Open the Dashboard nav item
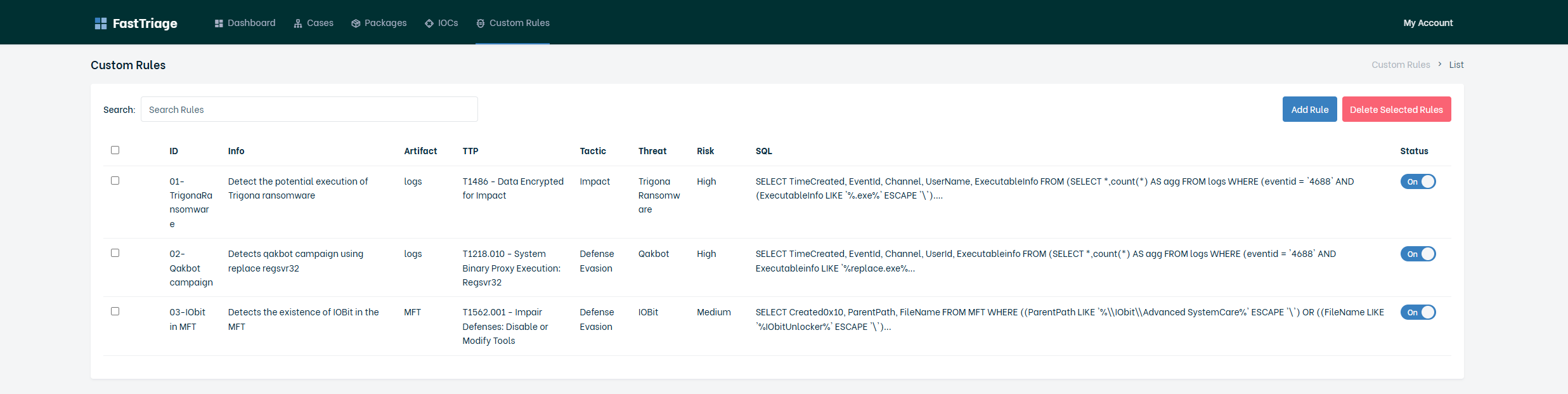The width and height of the screenshot is (1568, 394). (245, 23)
